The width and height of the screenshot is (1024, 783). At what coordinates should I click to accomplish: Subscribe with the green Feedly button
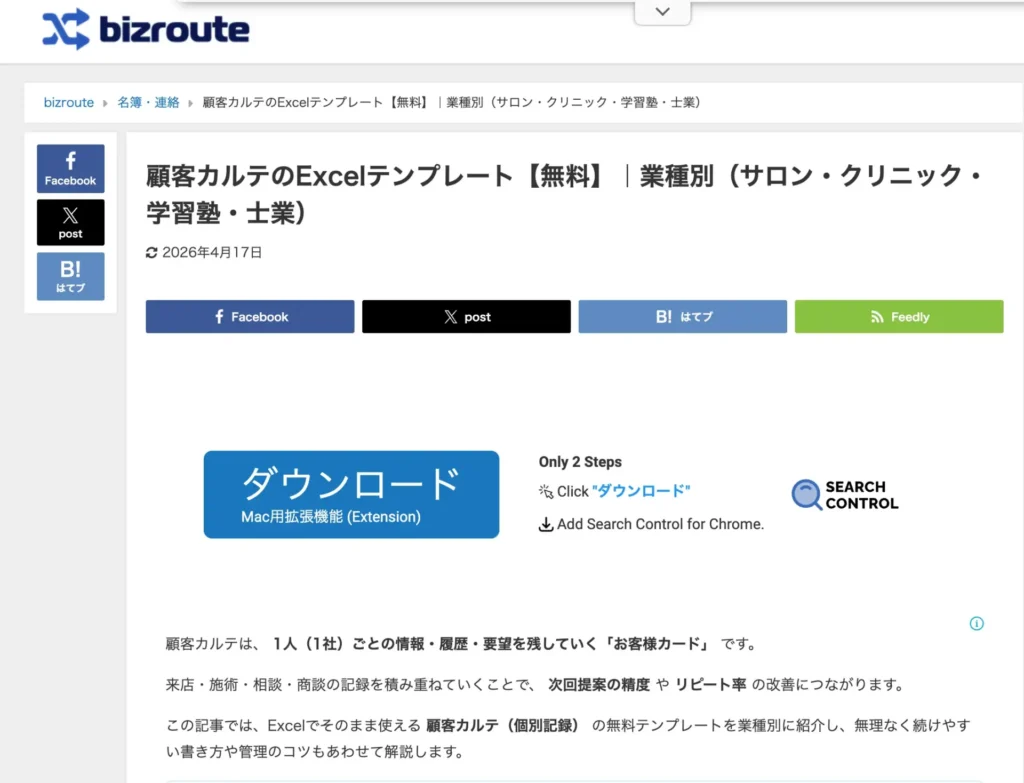tap(899, 317)
